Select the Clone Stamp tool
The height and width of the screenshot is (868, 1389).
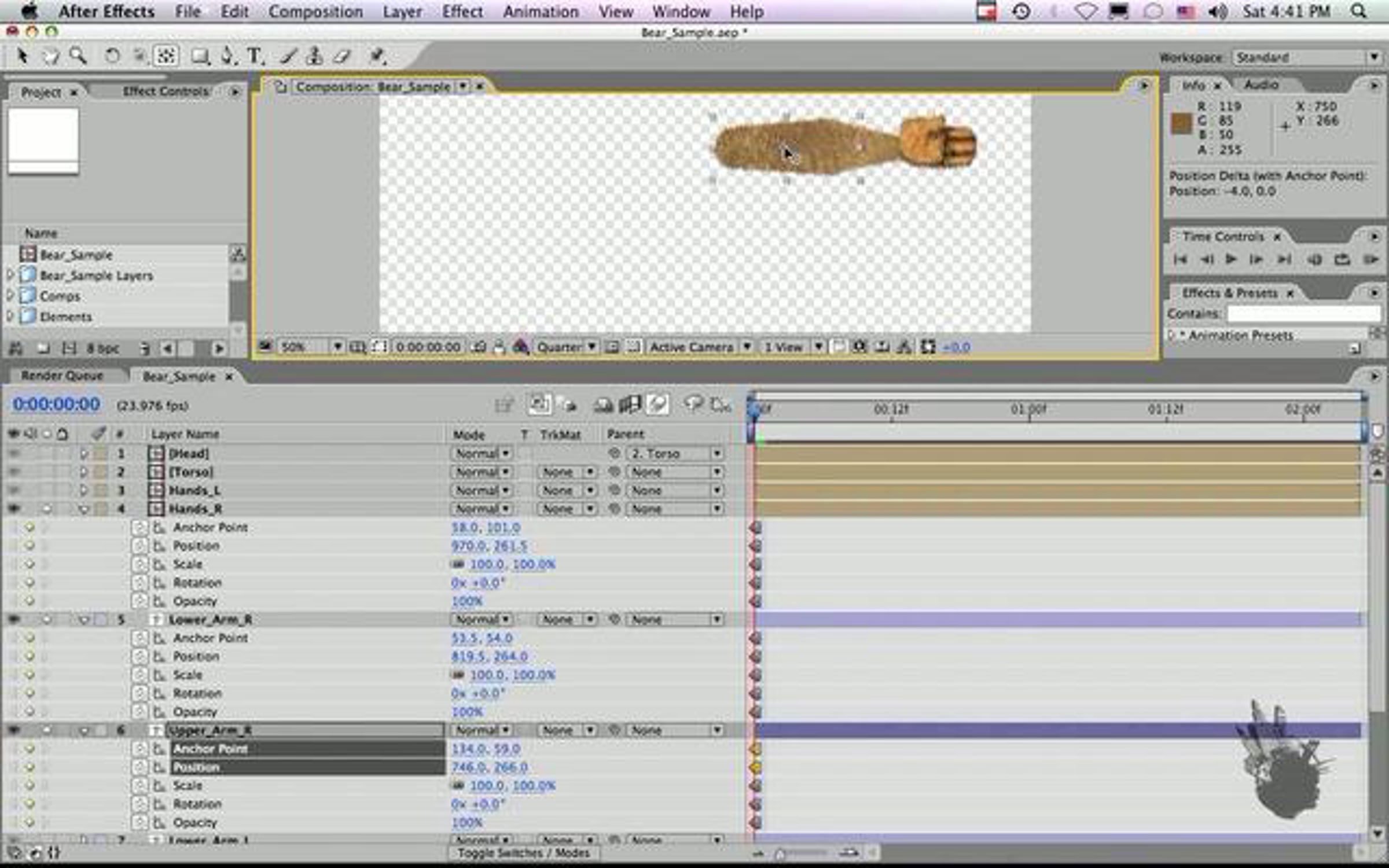tap(314, 56)
